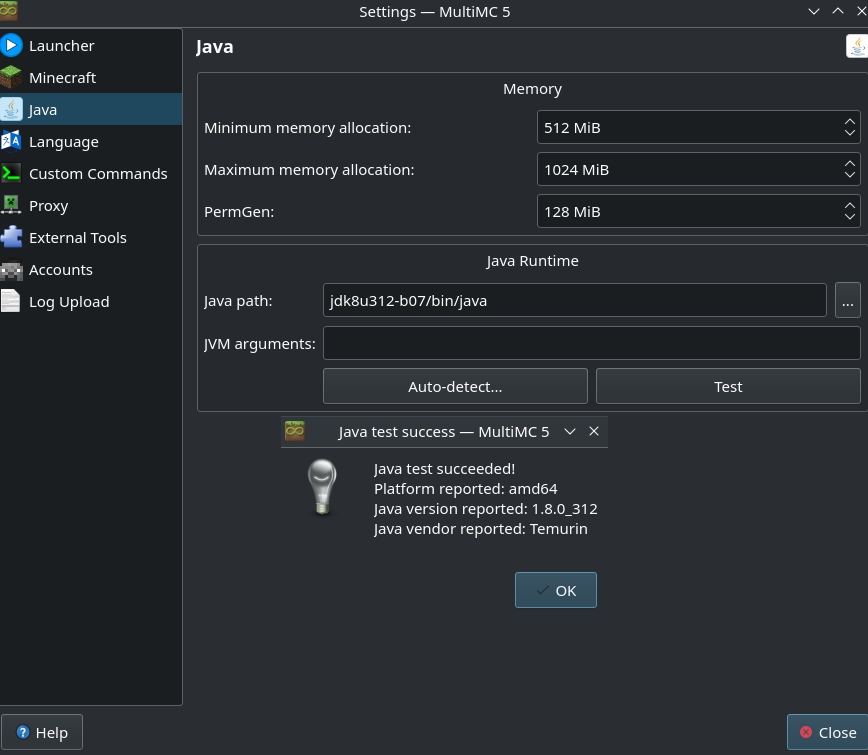The width and height of the screenshot is (868, 755).
Task: Click the External Tools icon
Action: [12, 237]
